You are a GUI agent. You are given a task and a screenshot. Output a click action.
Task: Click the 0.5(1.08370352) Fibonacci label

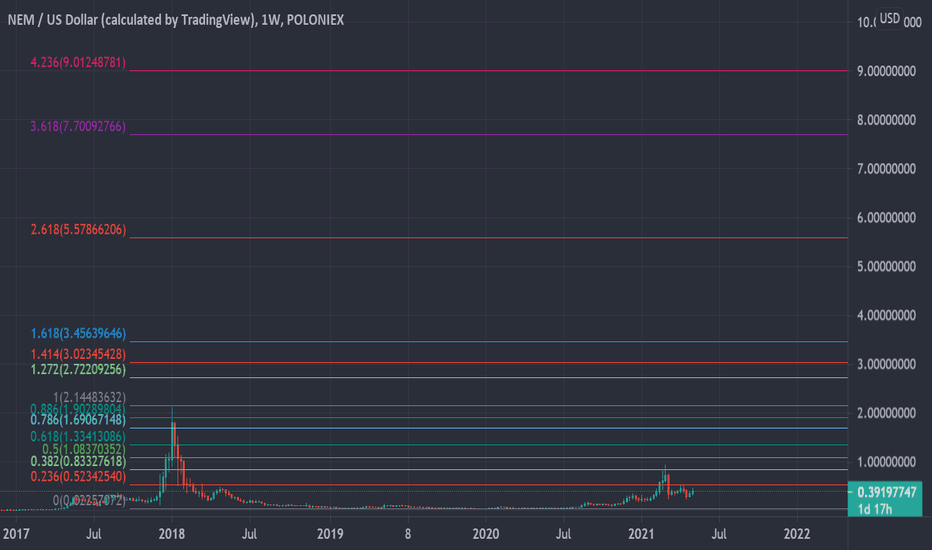(x=84, y=449)
